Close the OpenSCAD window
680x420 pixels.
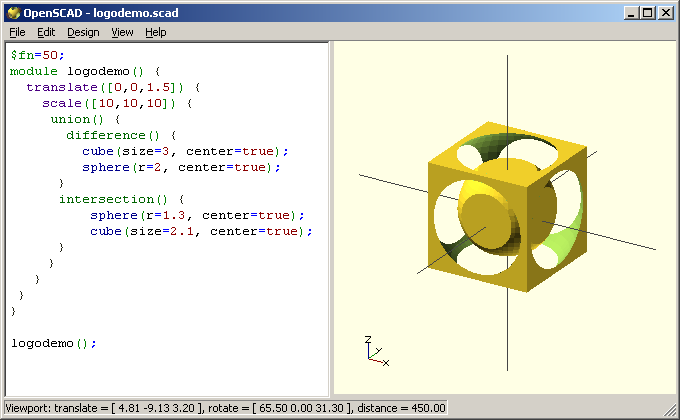(665, 13)
